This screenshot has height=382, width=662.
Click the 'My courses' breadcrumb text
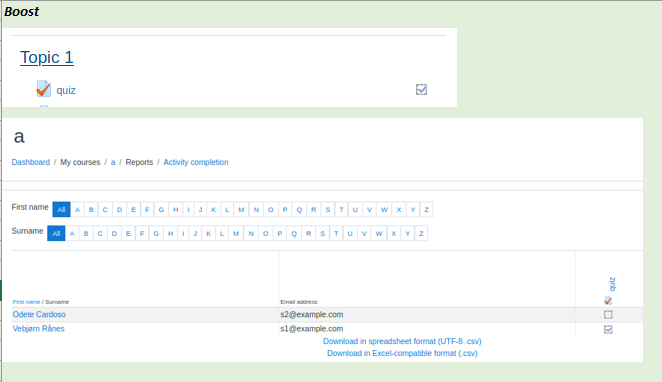80,162
